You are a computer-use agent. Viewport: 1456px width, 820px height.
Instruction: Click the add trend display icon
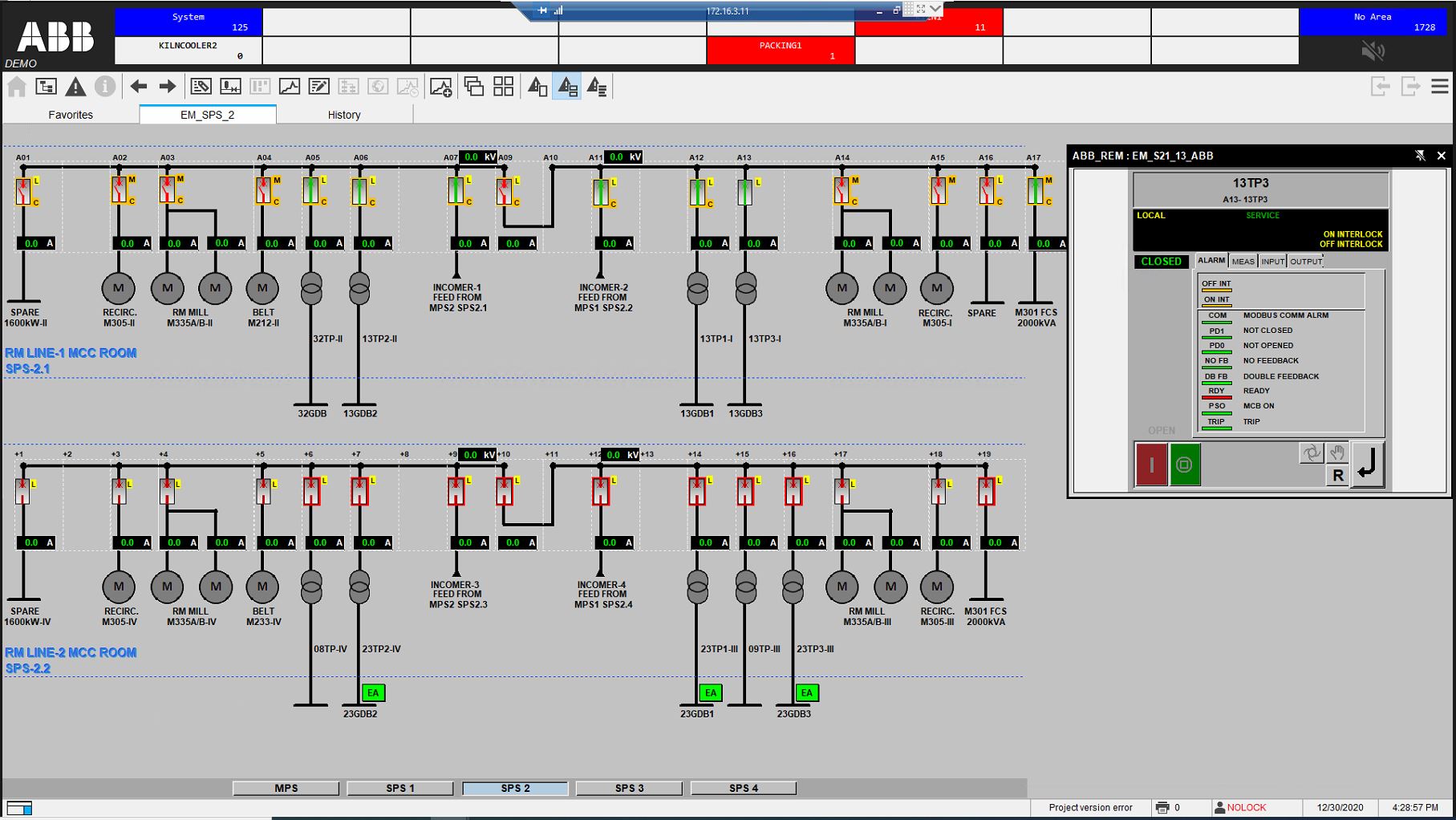[x=440, y=87]
